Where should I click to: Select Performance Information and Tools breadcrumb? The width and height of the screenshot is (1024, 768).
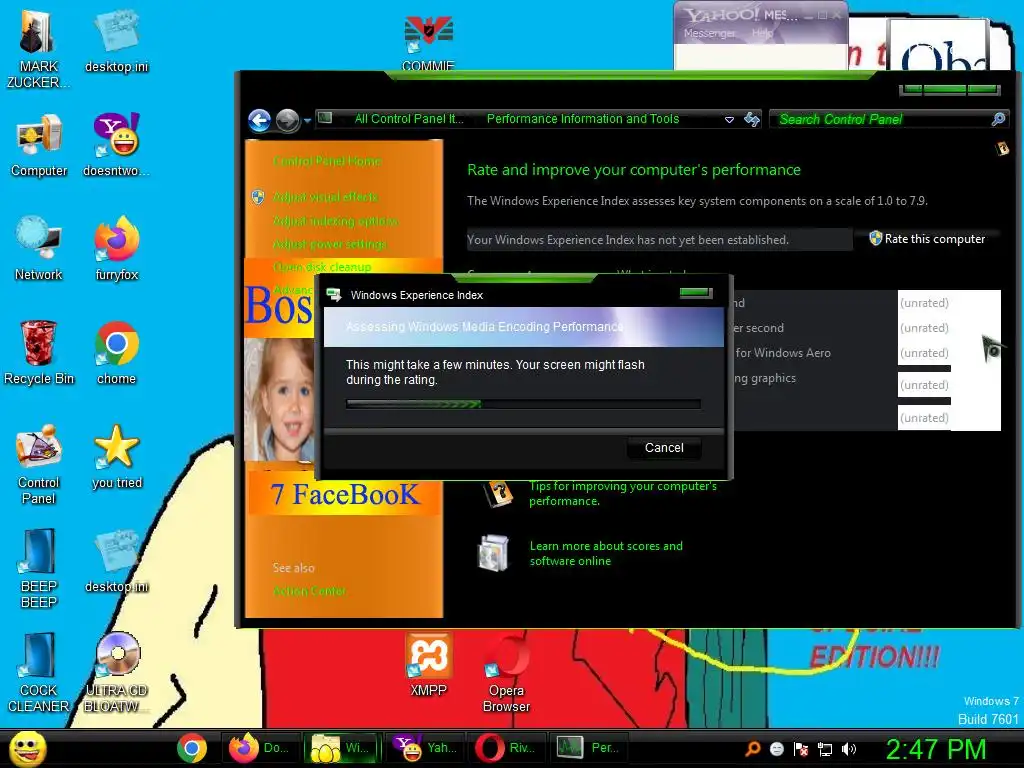click(583, 119)
